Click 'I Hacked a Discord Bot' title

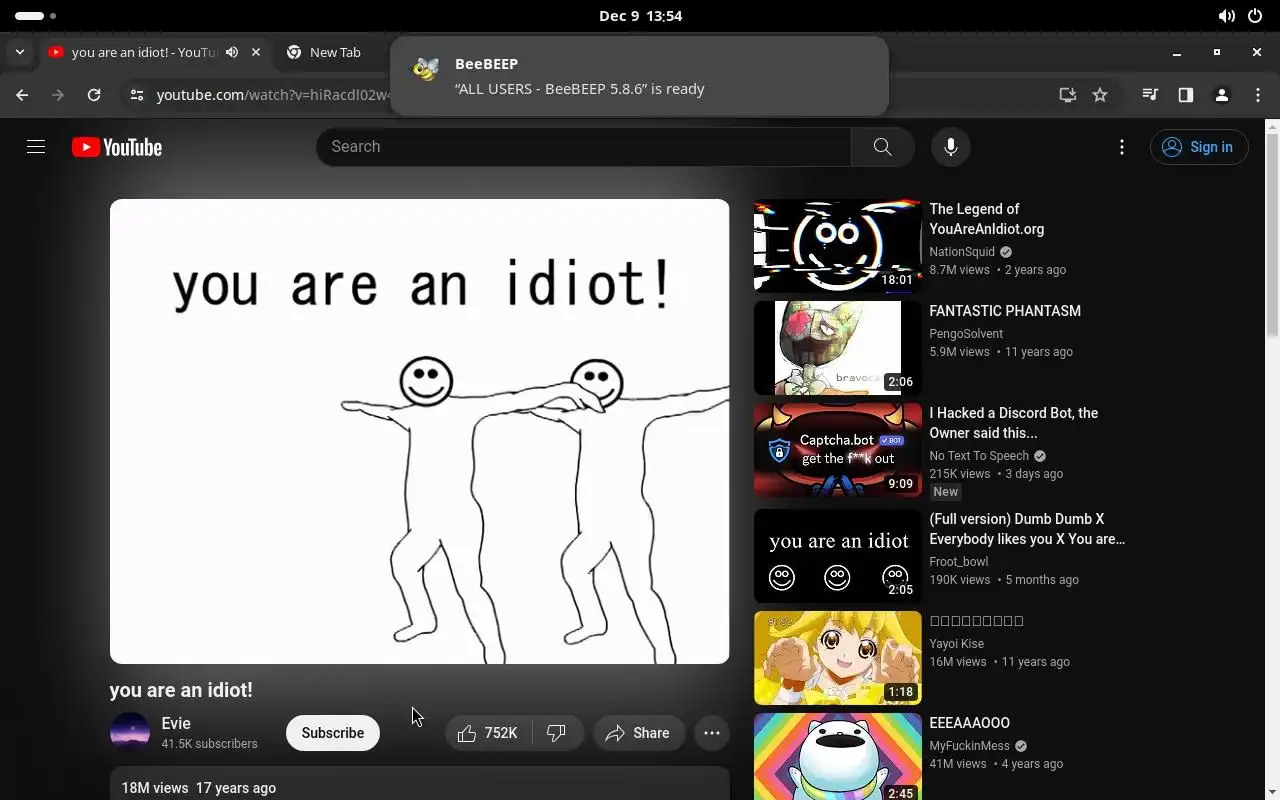1014,423
